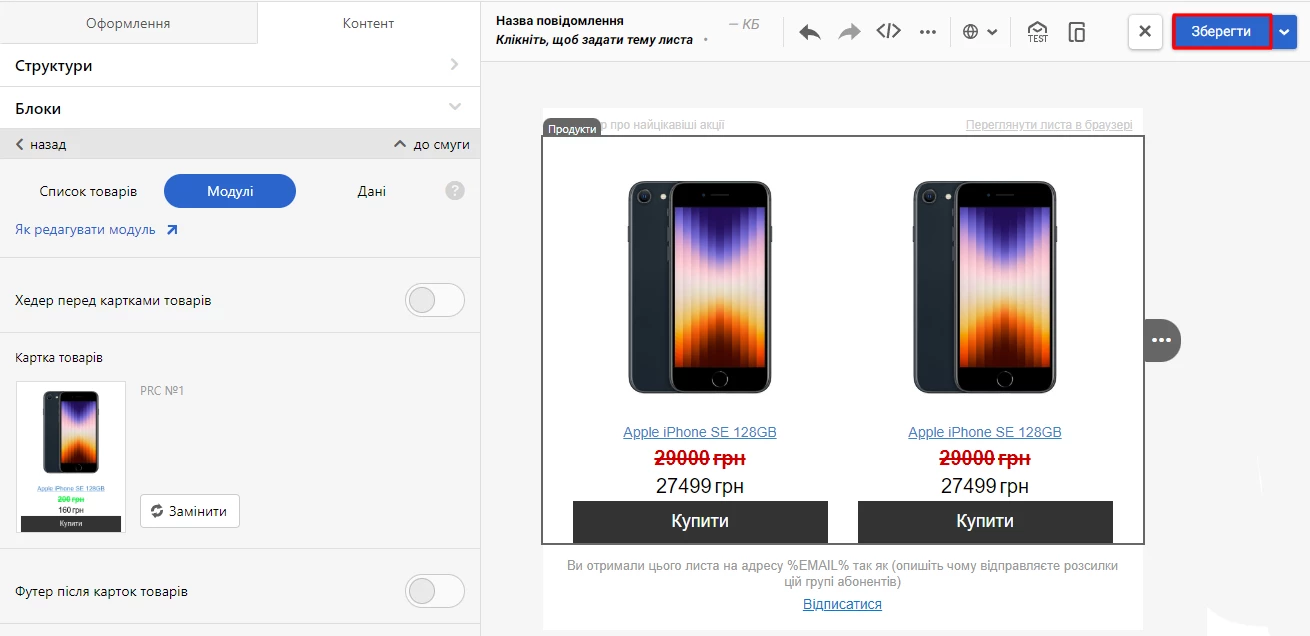This screenshot has width=1310, height=636.
Task: Click right Apple iPhone SE 128GB link
Action: (985, 432)
